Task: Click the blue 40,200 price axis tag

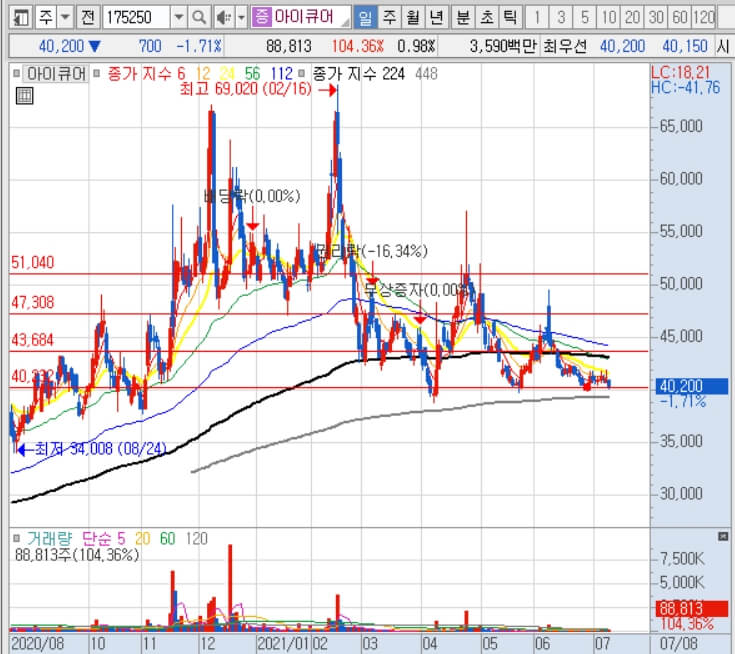Action: point(691,386)
